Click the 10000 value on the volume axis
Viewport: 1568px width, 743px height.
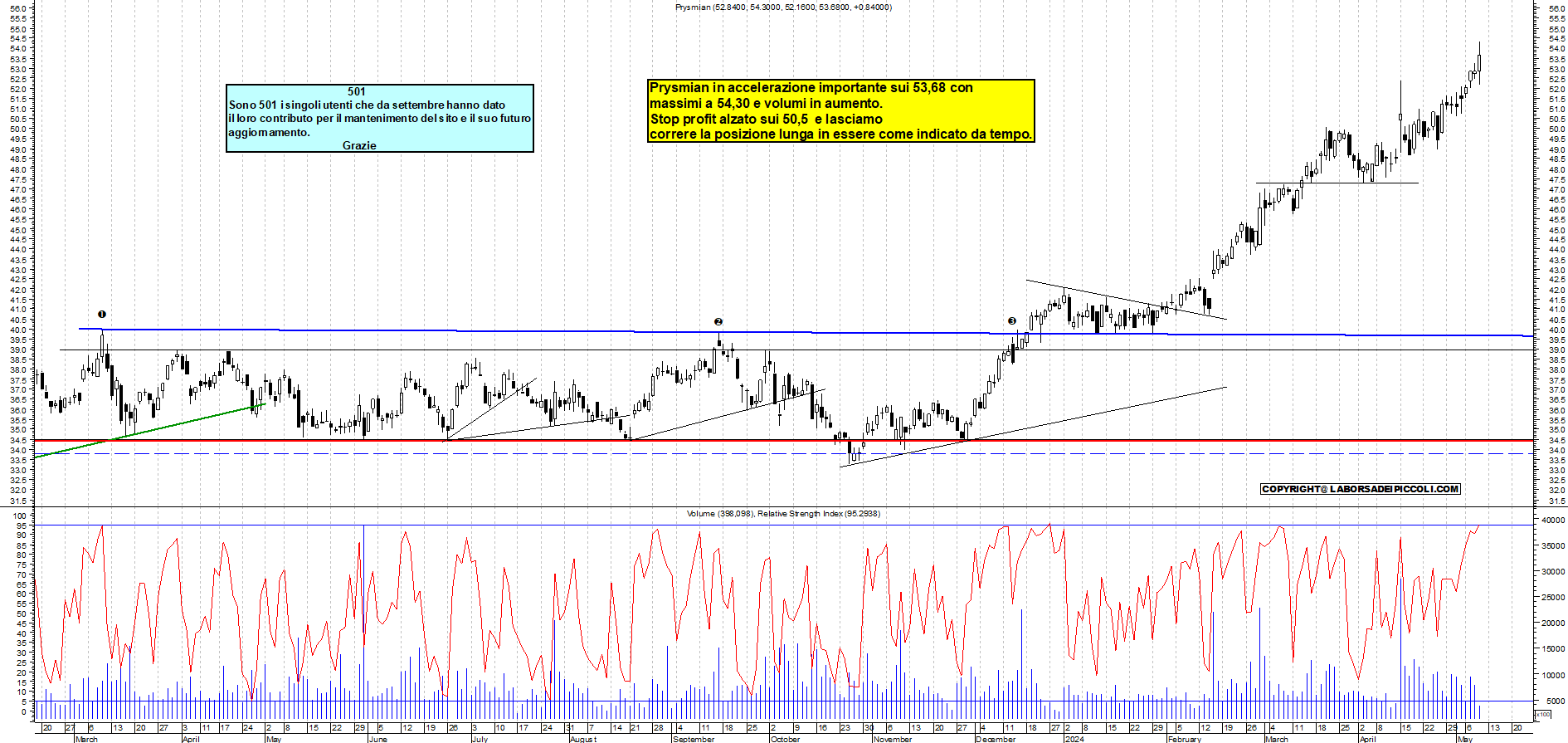1553,676
